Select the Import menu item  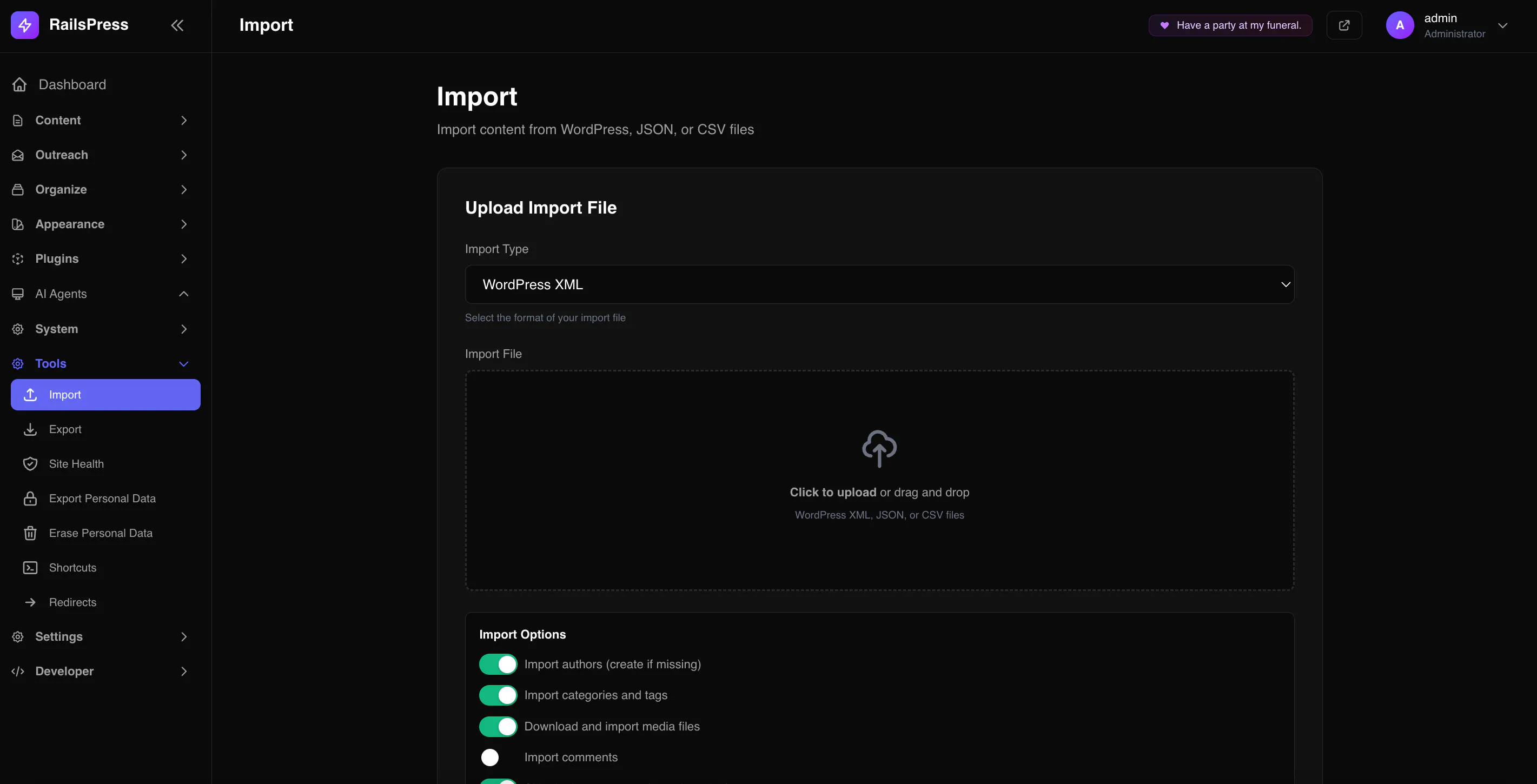coord(105,395)
